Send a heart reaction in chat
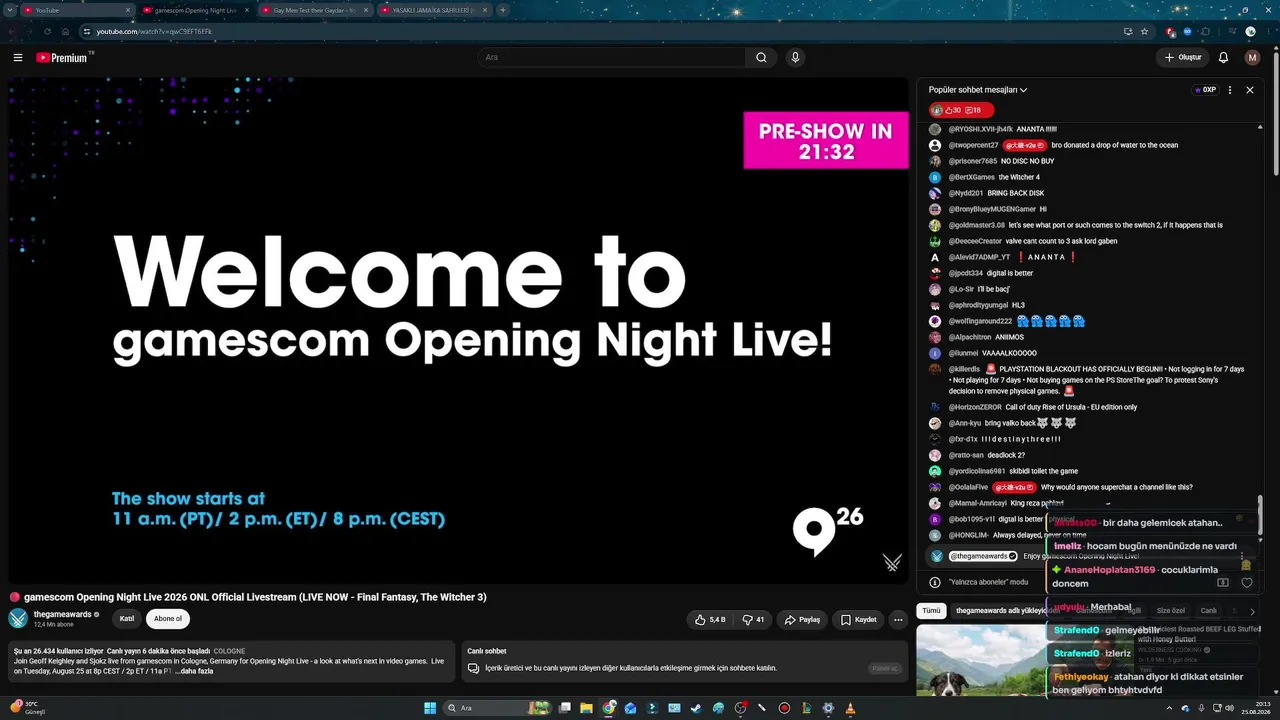This screenshot has width=1280, height=720. 1247,582
